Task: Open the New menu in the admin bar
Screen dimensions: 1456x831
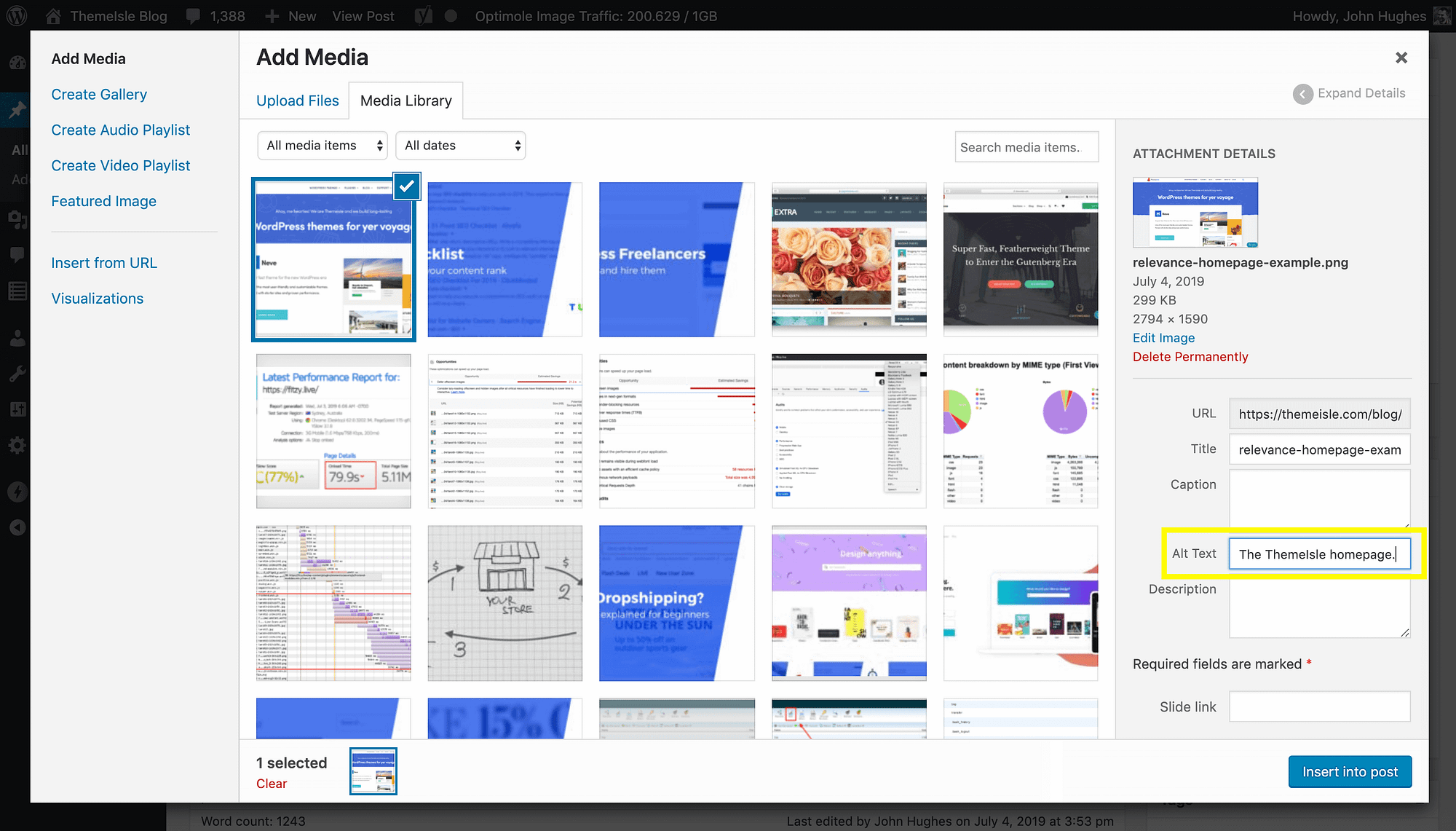Action: click(290, 15)
